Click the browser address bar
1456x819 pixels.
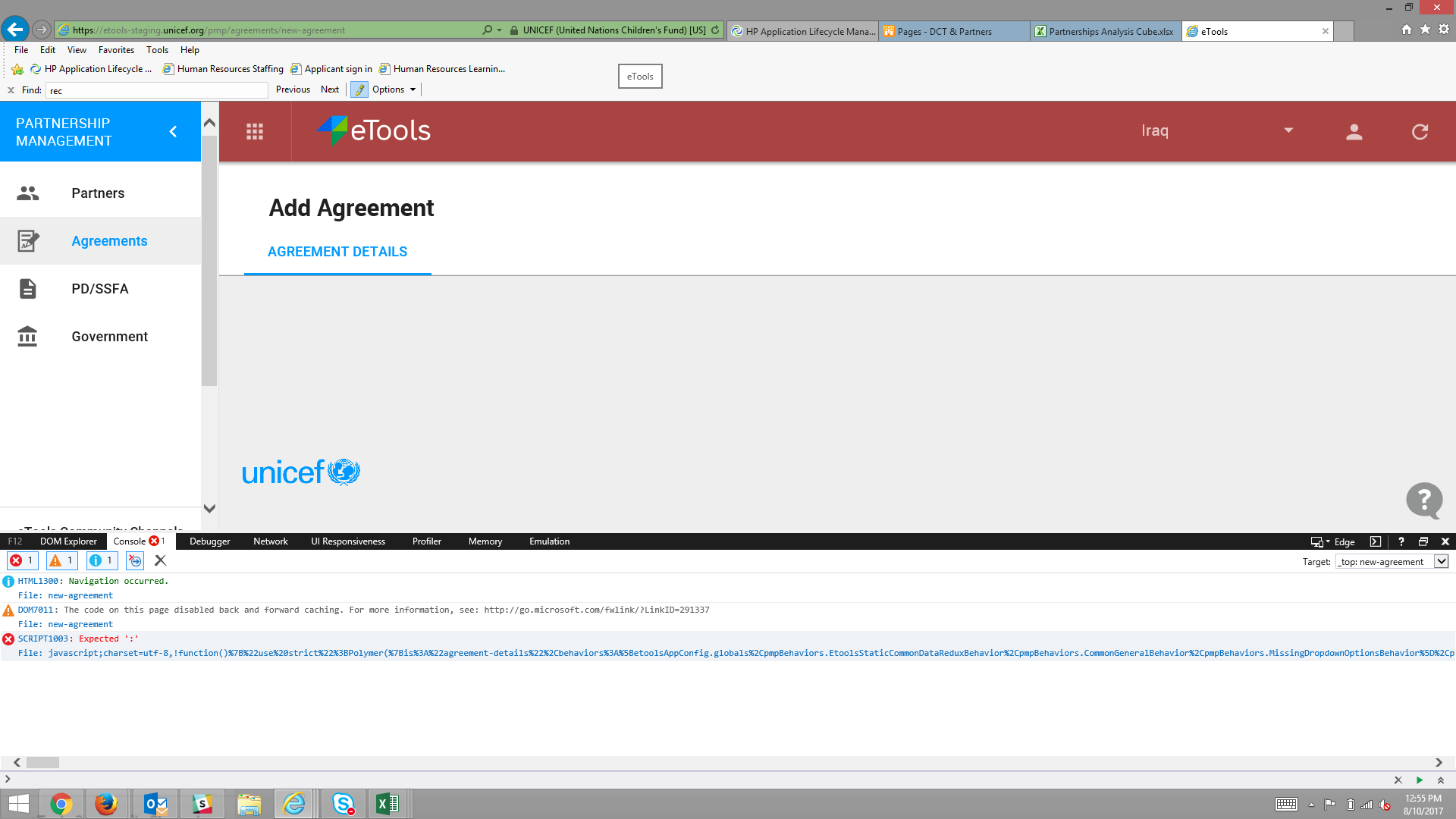pos(265,30)
